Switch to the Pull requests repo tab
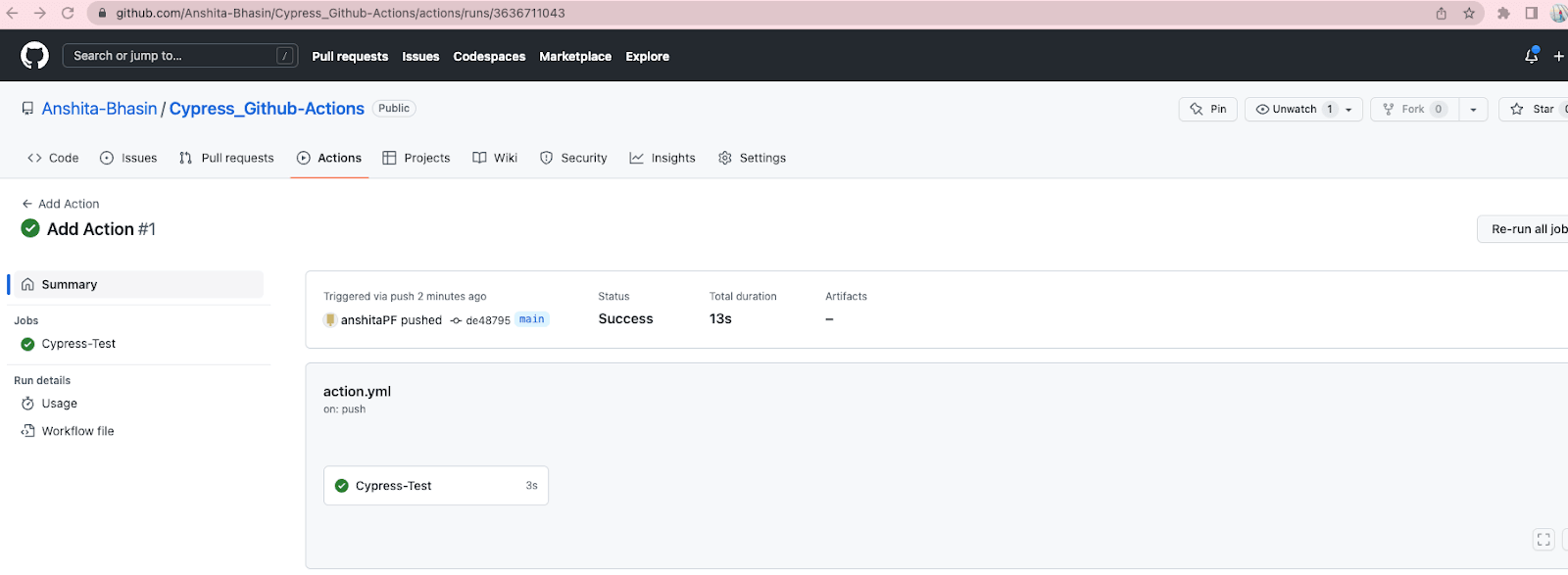The image size is (1568, 575). pyautogui.click(x=226, y=158)
